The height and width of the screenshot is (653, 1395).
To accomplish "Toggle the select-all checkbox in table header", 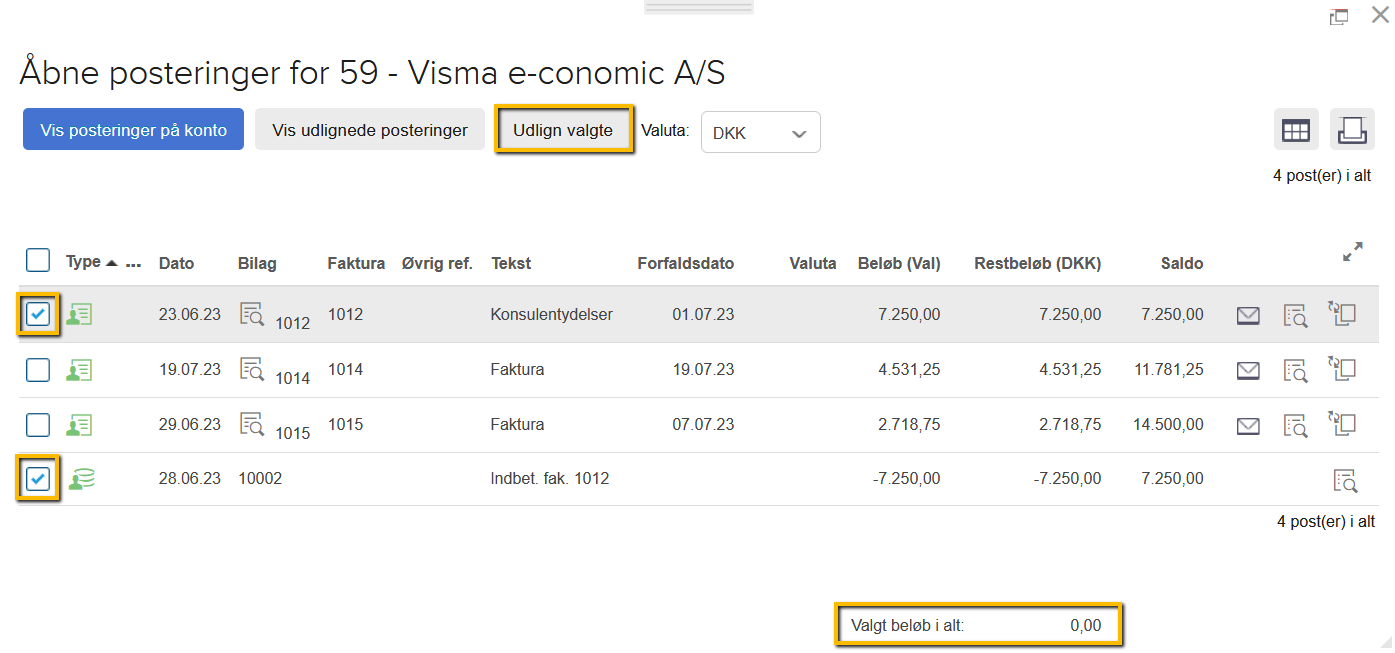I will (x=37, y=259).
